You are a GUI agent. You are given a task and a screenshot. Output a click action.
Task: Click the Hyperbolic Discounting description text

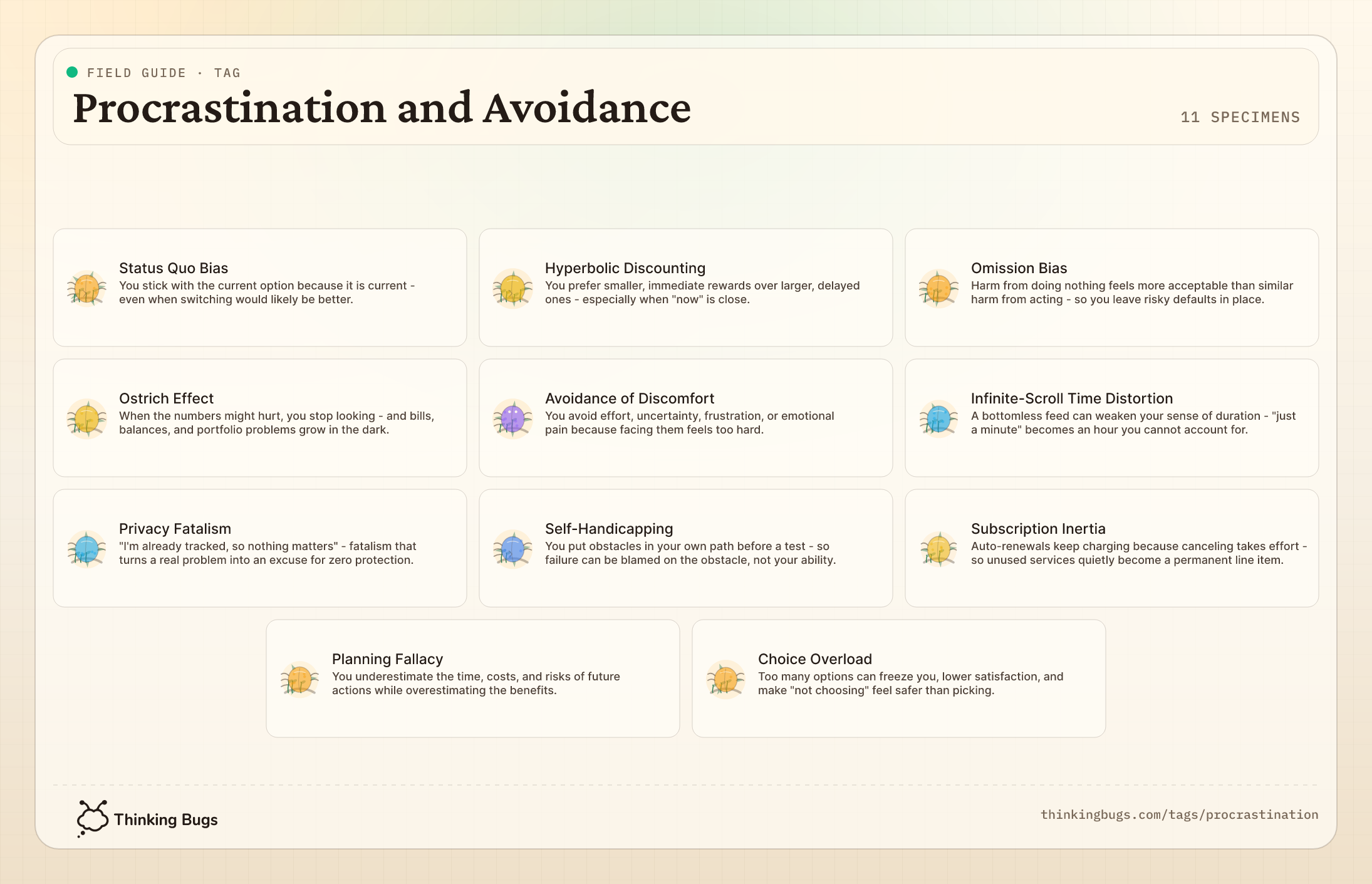coord(702,293)
